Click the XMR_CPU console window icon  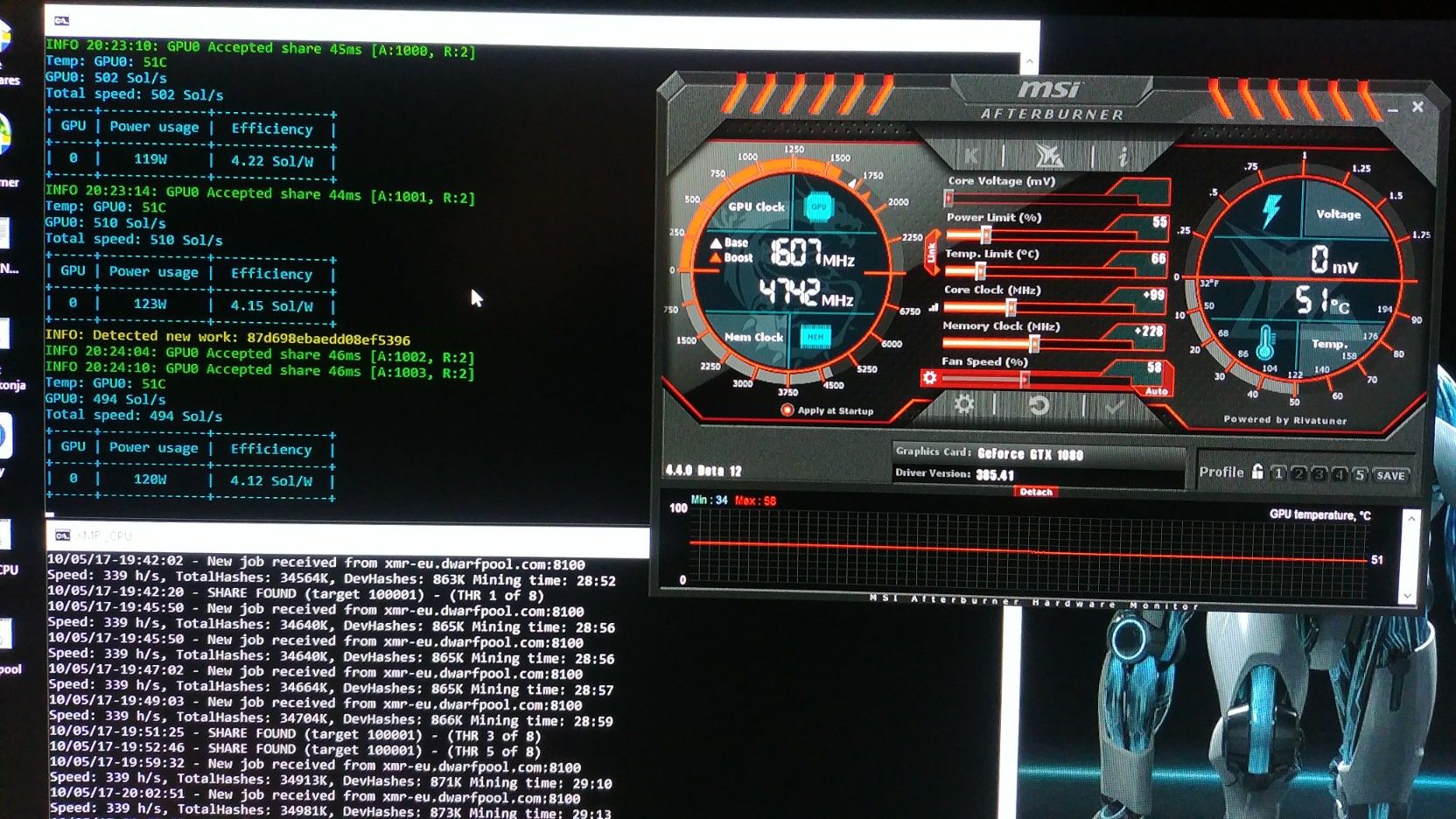click(x=62, y=535)
